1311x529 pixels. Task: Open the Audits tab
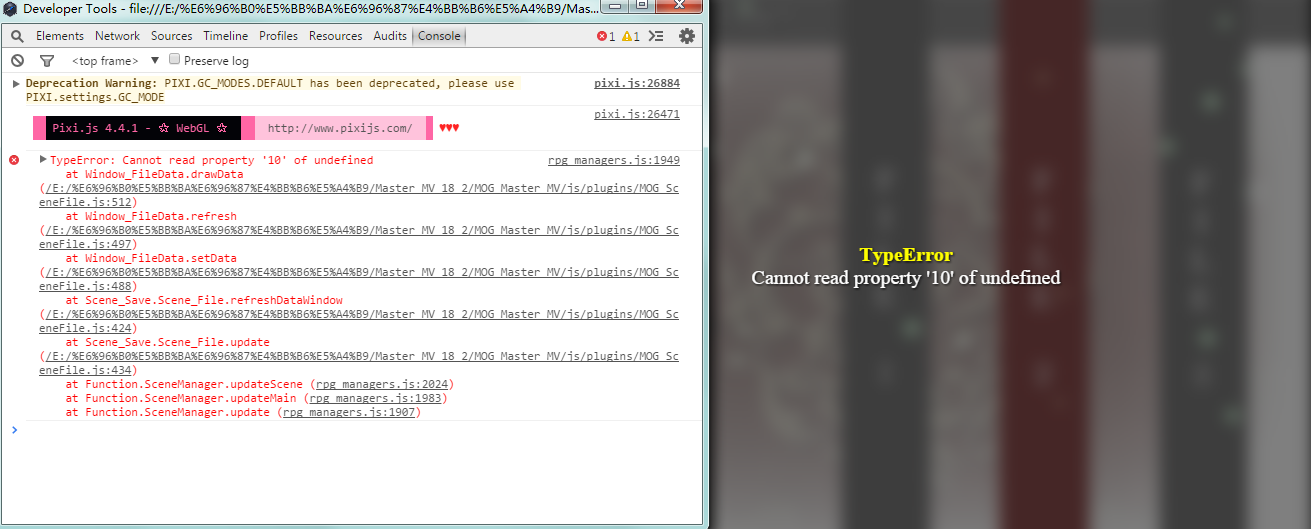[x=390, y=36]
